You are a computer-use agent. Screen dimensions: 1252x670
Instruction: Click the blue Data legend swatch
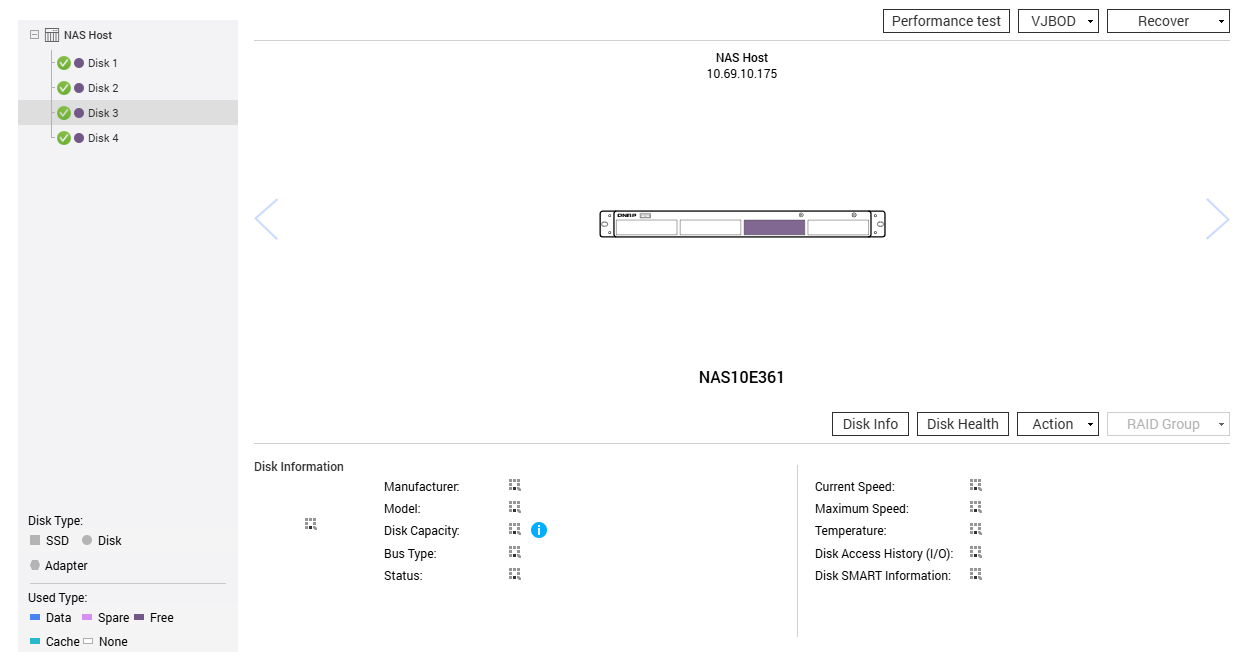click(x=35, y=617)
